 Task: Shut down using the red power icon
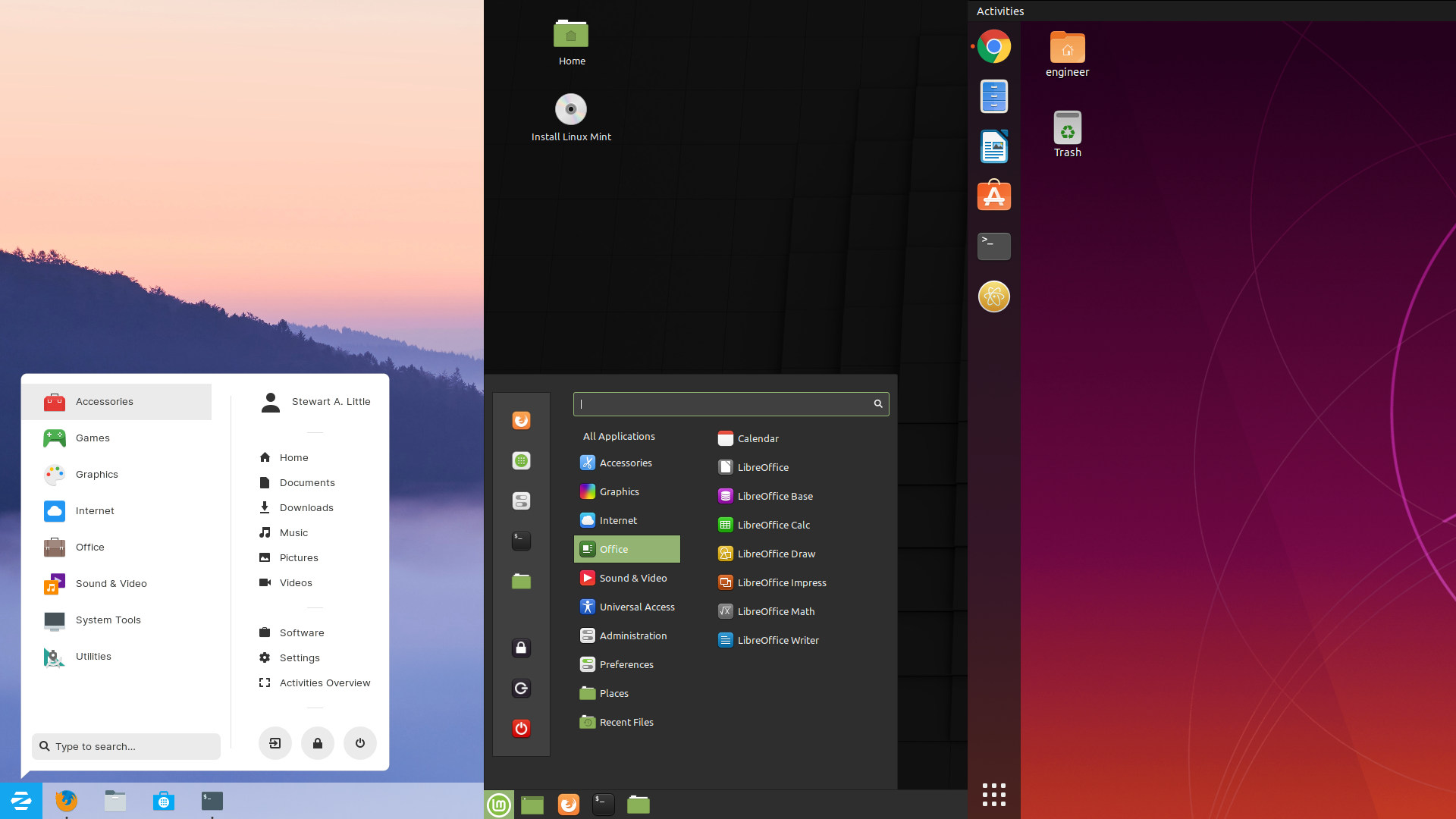coord(521,728)
